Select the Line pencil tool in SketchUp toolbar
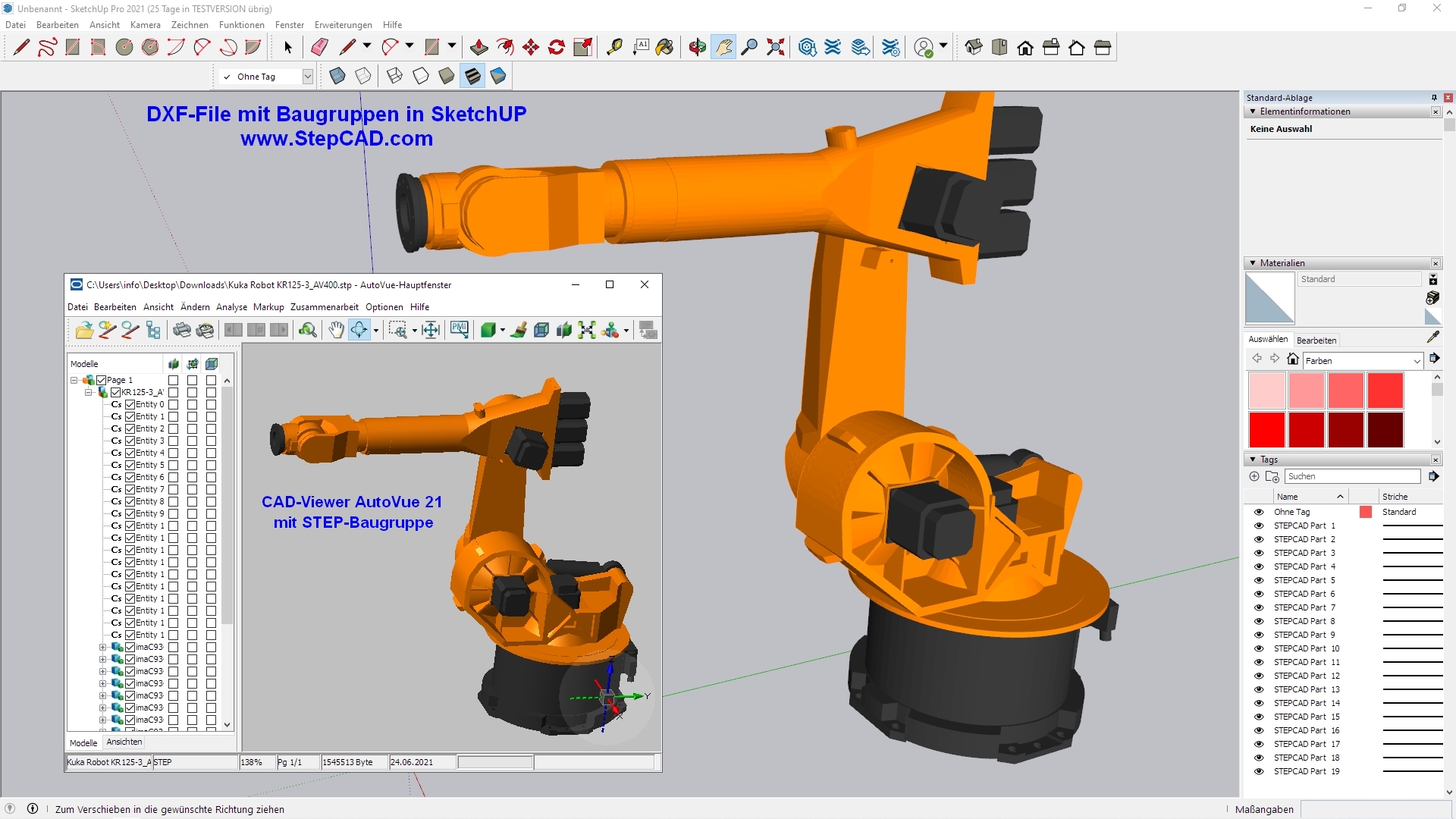 tap(21, 48)
